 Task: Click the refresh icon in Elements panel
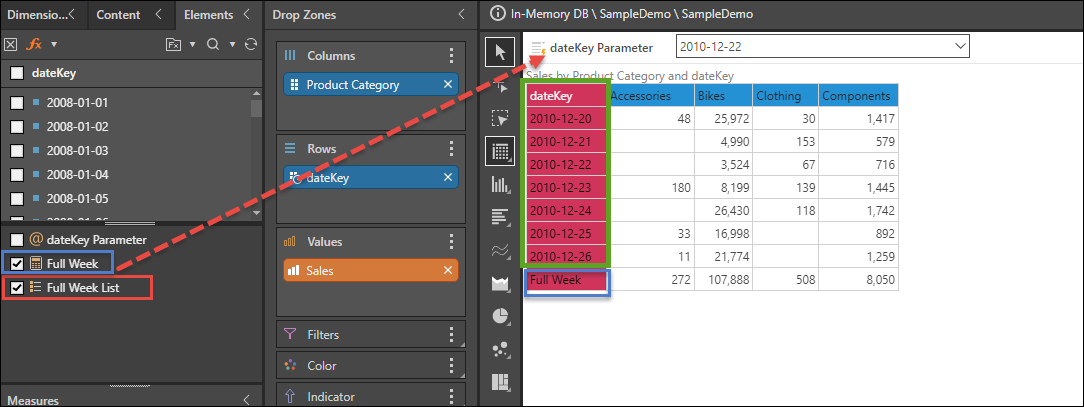(x=250, y=44)
